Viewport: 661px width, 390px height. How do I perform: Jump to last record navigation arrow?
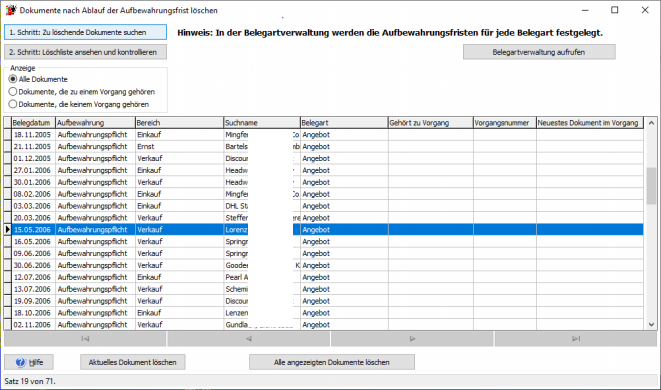[x=576, y=339]
